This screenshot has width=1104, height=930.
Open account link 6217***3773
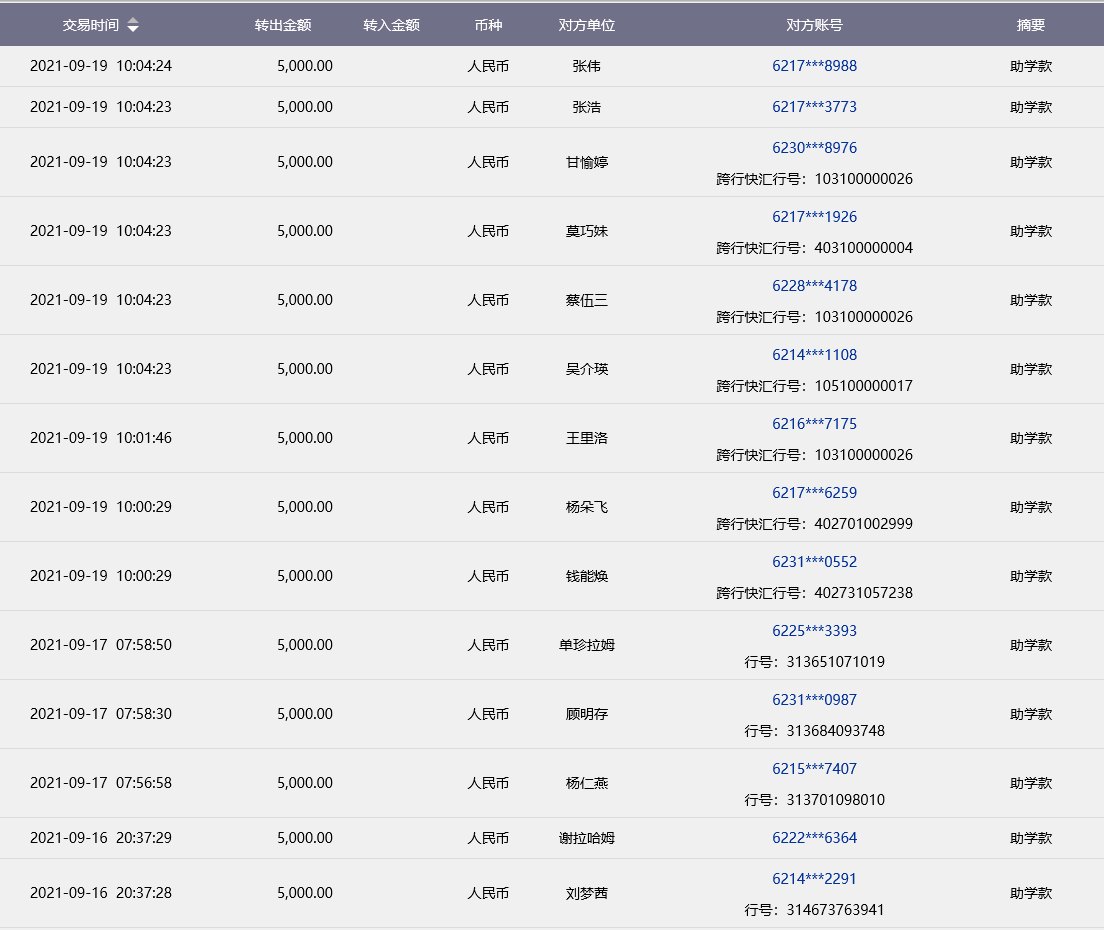[814, 107]
